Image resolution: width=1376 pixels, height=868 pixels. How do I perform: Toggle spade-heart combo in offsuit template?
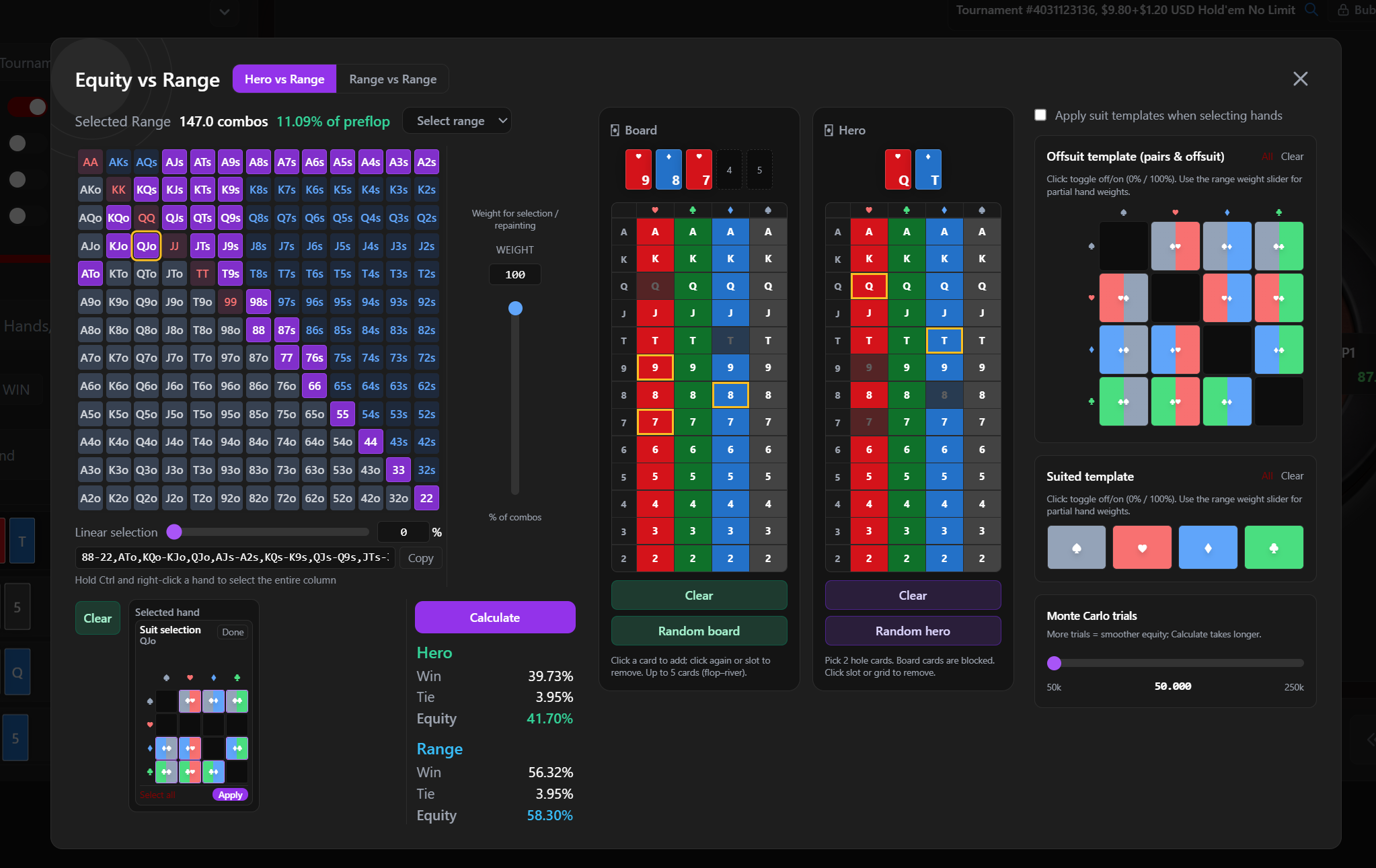click(1175, 246)
